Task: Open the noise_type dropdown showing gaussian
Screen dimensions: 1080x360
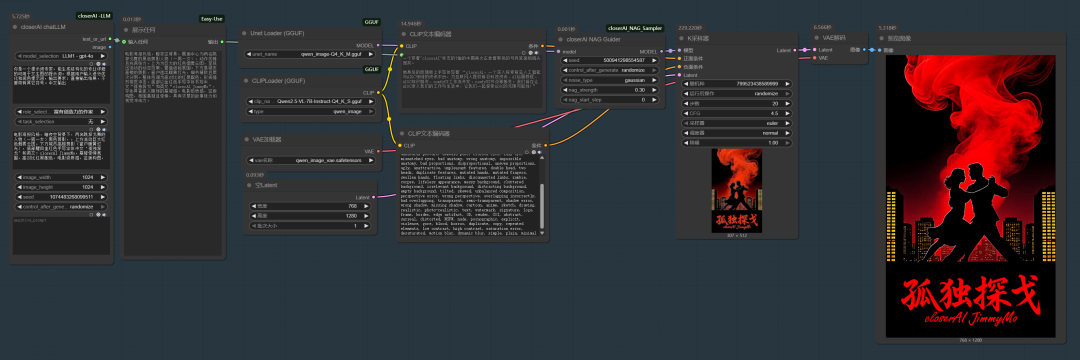Action: click(611, 80)
